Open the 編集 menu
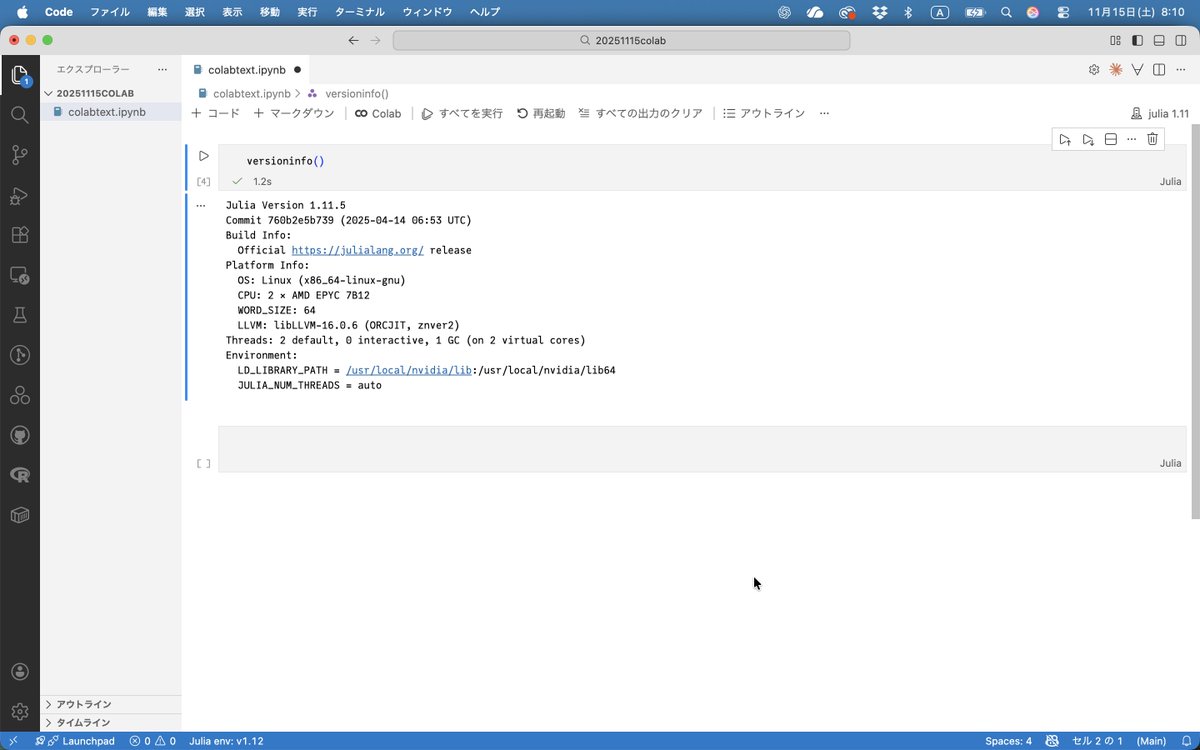Image resolution: width=1200 pixels, height=750 pixels. point(157,12)
